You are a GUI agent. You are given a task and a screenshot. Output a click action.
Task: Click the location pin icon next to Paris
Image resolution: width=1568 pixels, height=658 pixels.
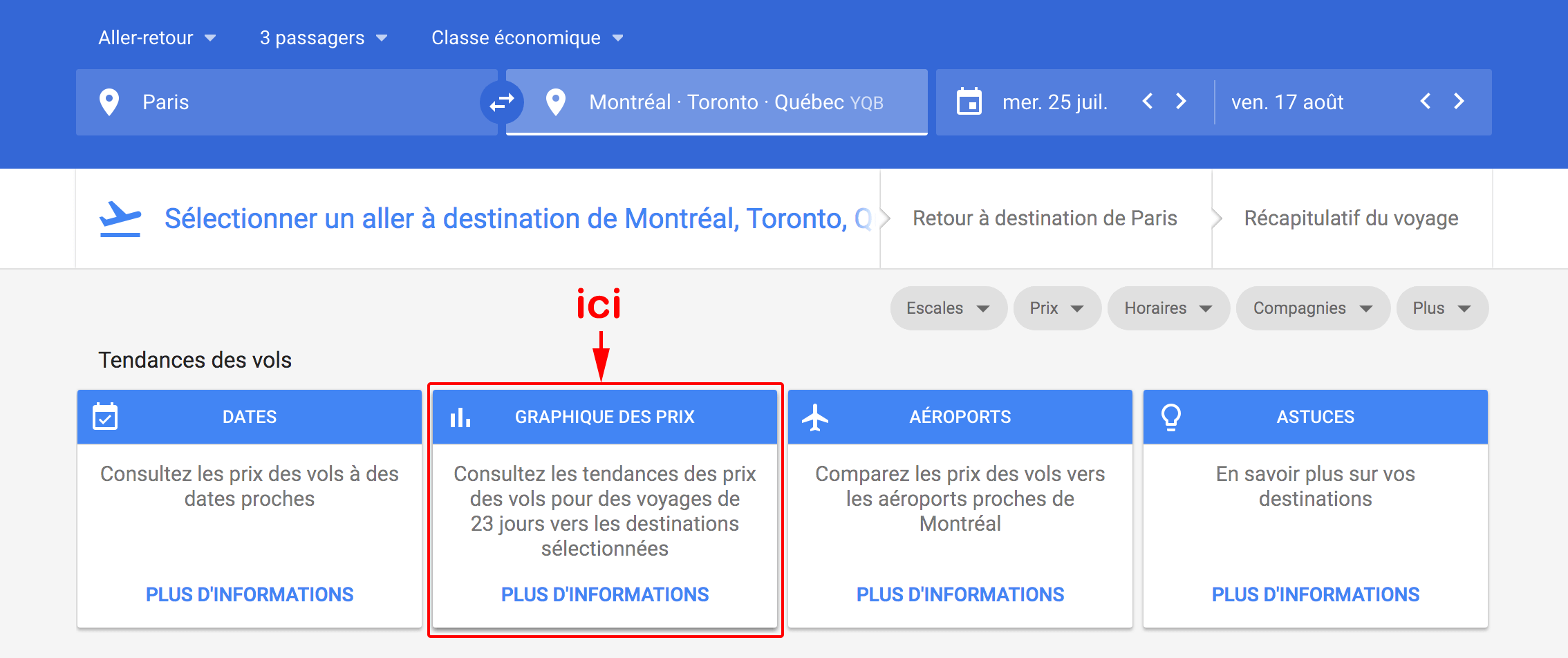point(109,102)
